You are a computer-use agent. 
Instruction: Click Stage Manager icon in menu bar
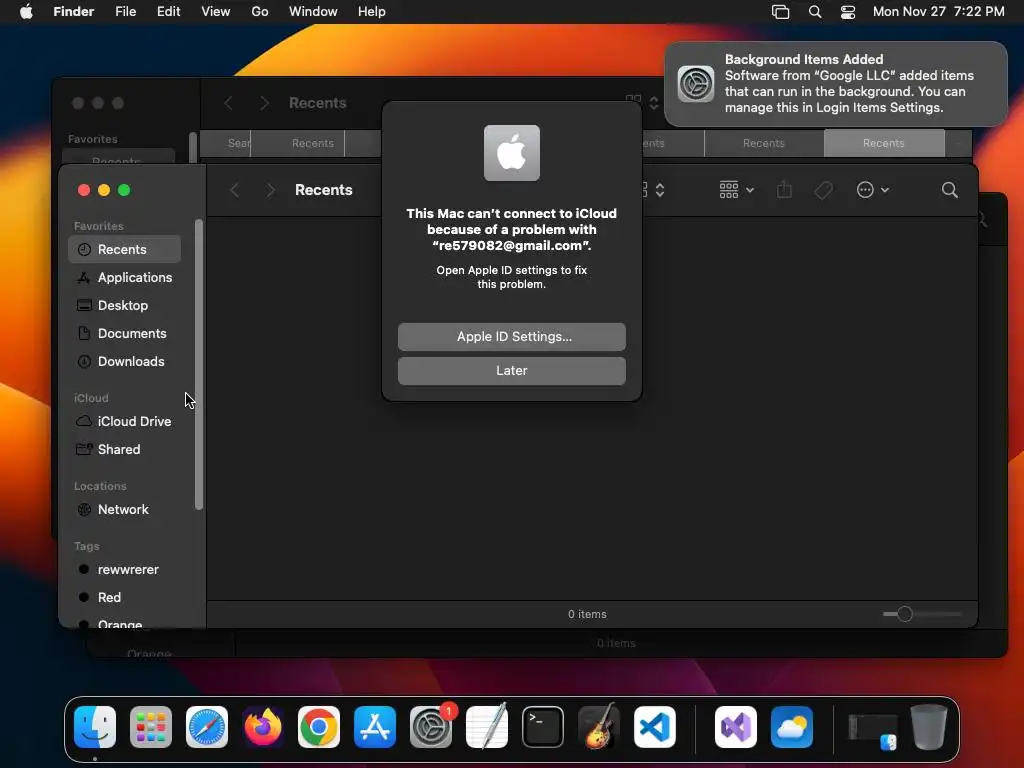[x=780, y=12]
